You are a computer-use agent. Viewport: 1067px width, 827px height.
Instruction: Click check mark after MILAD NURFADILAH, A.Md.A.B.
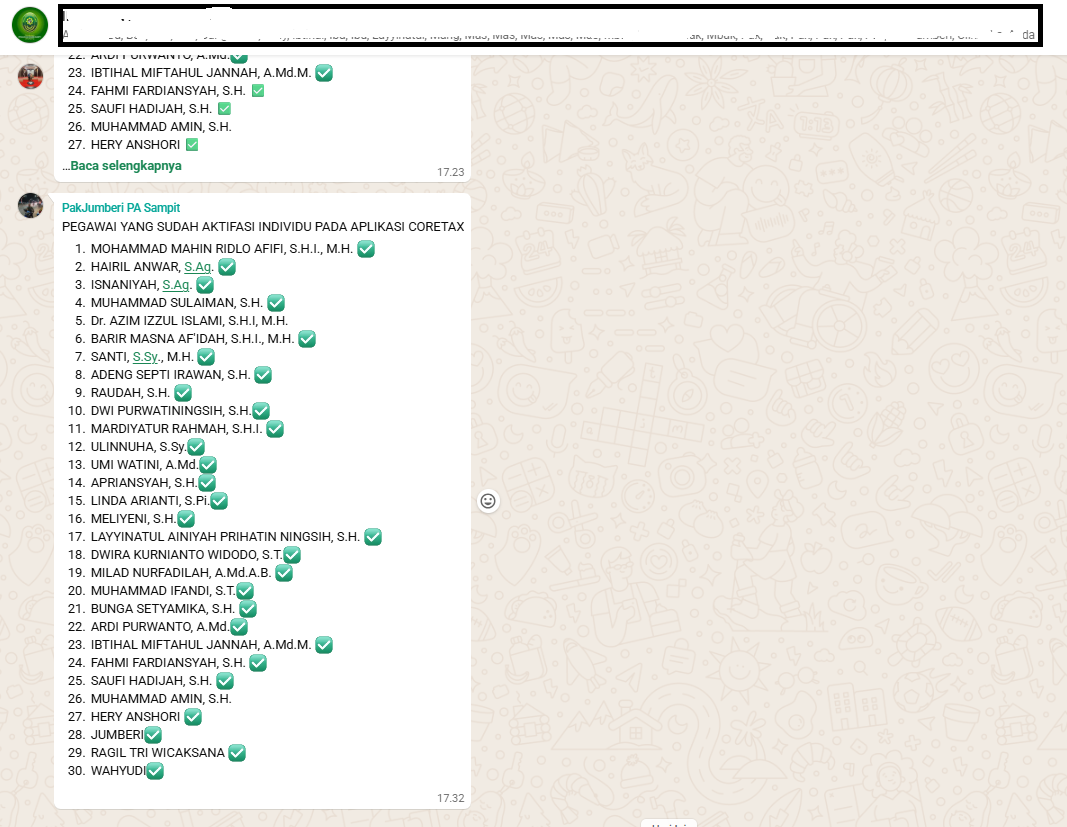pos(284,573)
